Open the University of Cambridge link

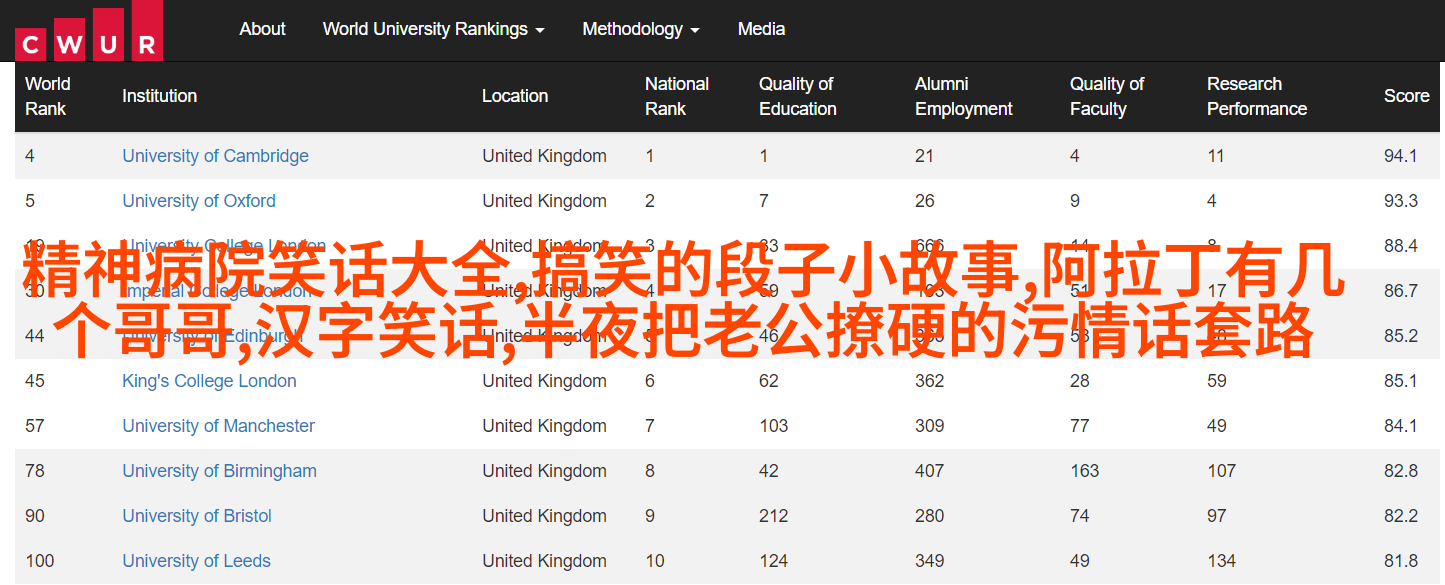[x=215, y=156]
